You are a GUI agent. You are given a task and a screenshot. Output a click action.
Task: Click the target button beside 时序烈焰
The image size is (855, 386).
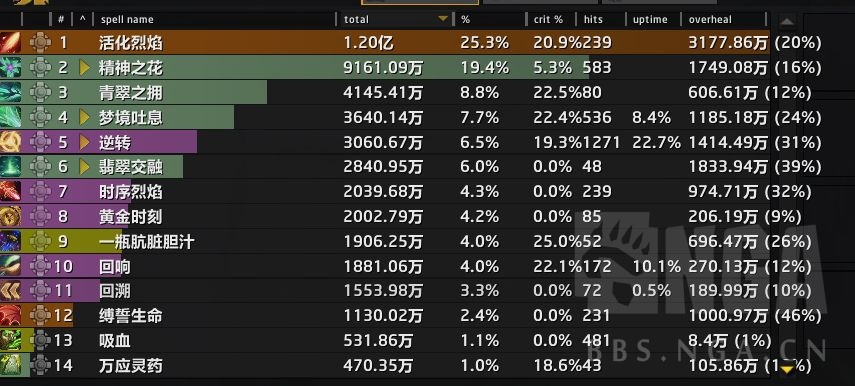coord(40,192)
